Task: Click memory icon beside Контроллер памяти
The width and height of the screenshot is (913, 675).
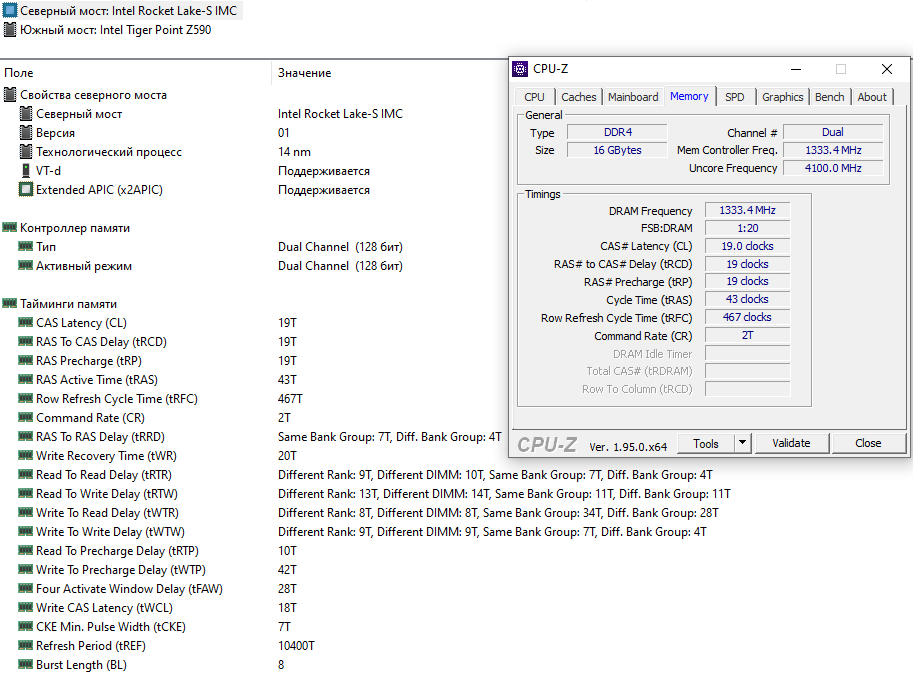Action: (10, 227)
